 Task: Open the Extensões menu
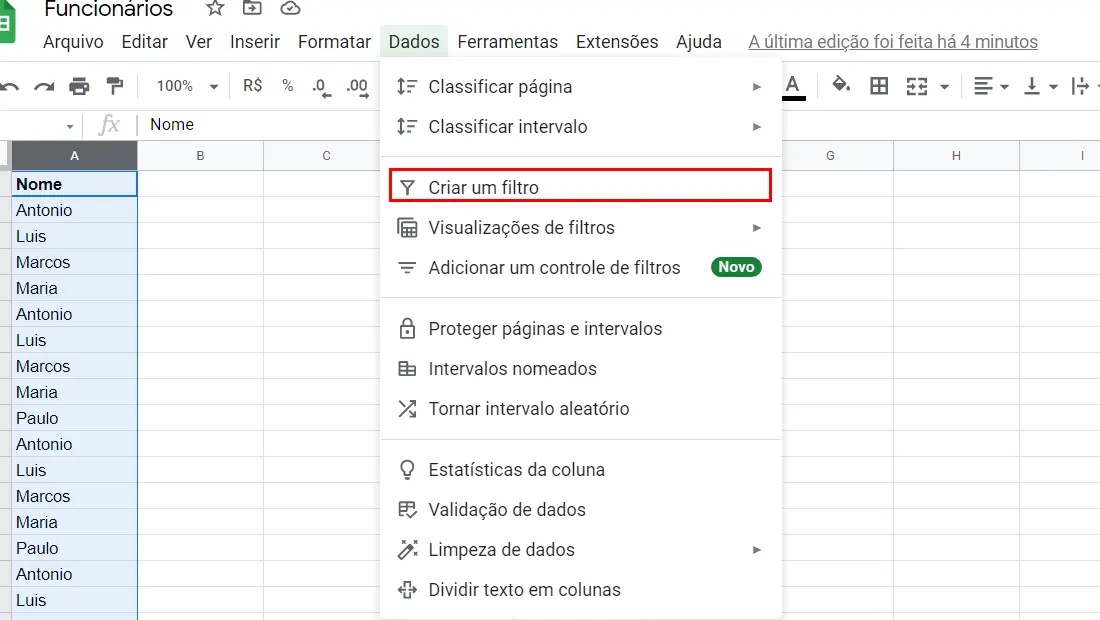(x=617, y=41)
